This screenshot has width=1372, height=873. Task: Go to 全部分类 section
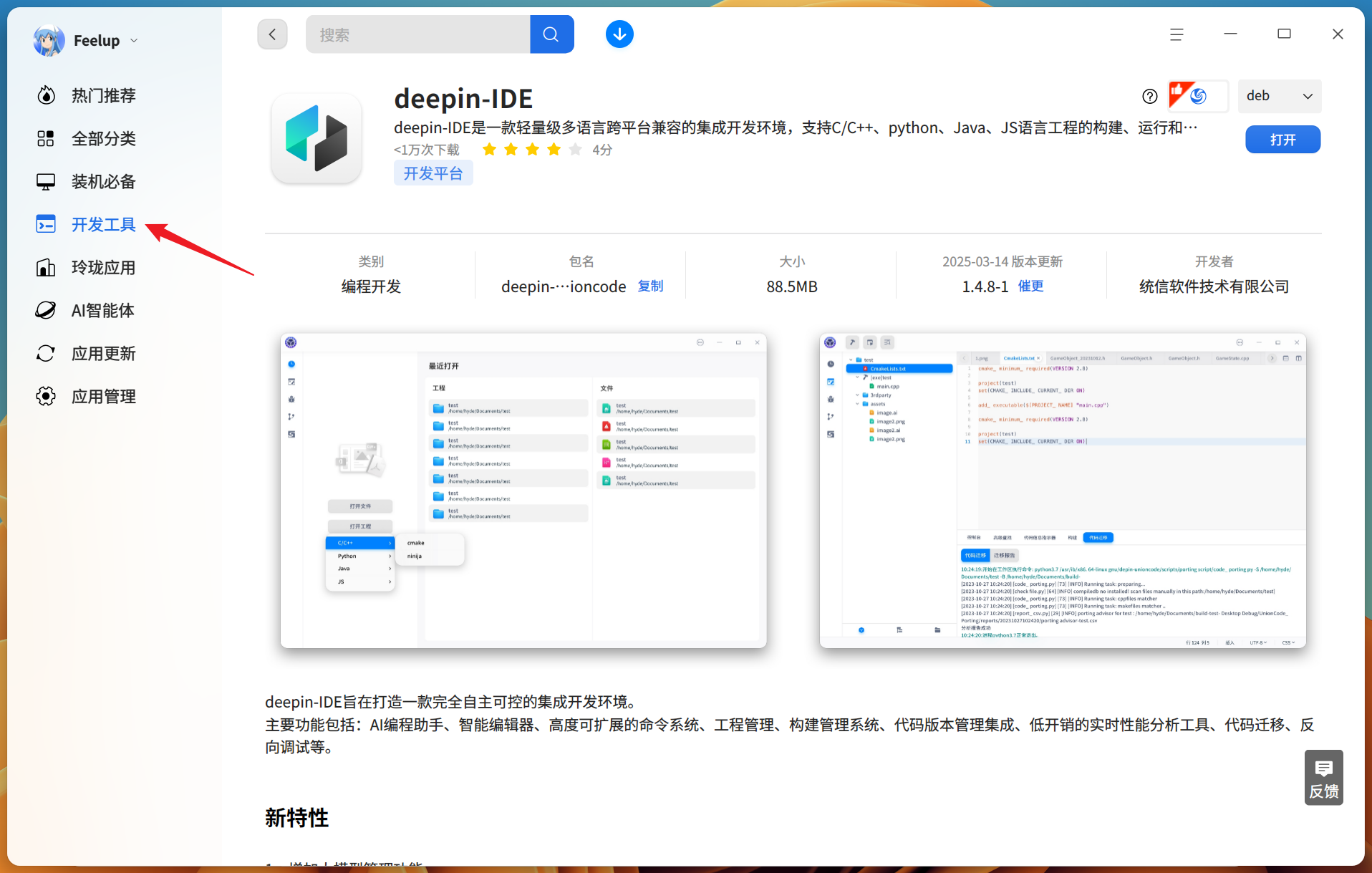click(x=104, y=138)
